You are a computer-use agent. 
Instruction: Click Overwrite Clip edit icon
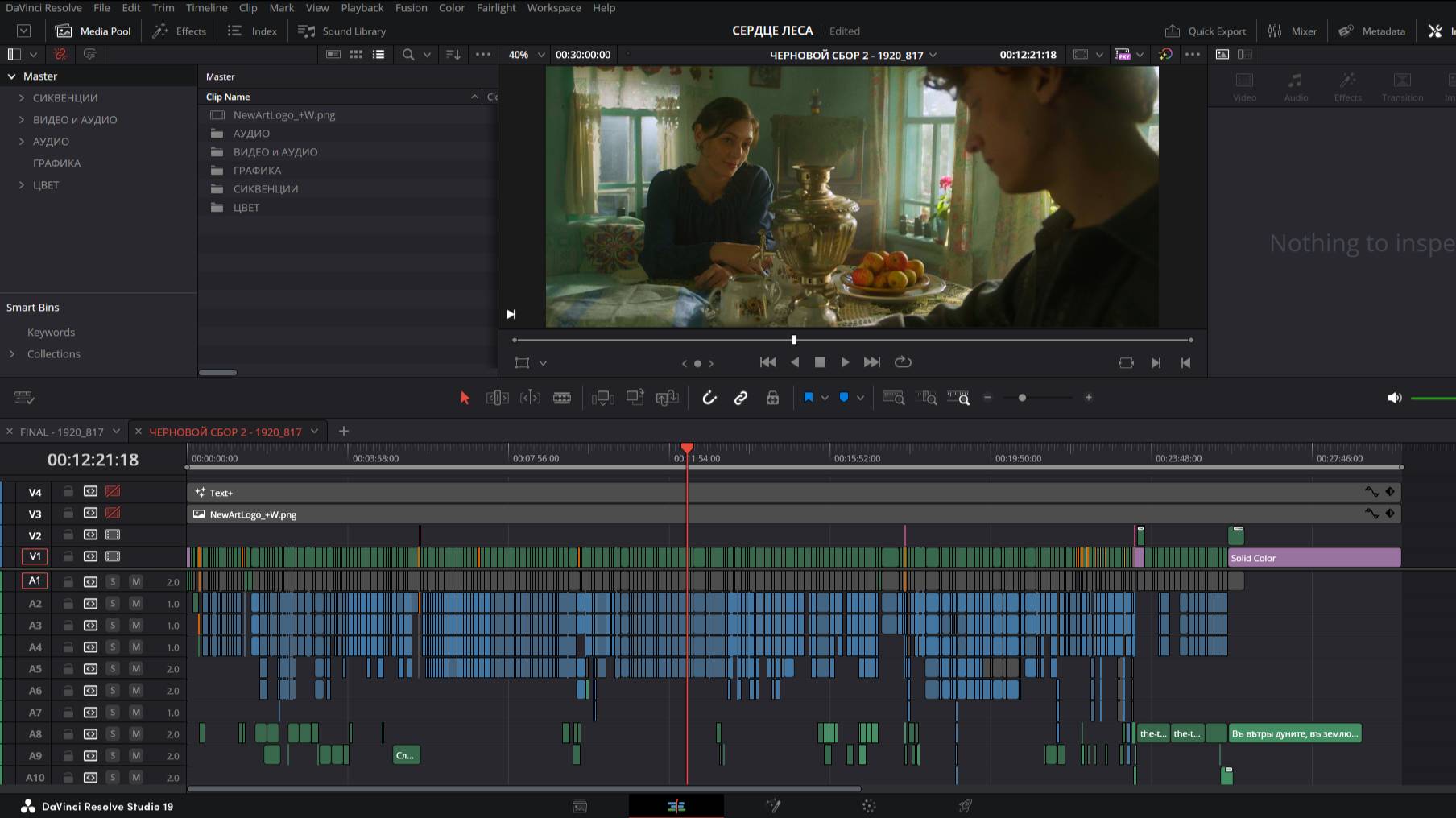coord(635,398)
